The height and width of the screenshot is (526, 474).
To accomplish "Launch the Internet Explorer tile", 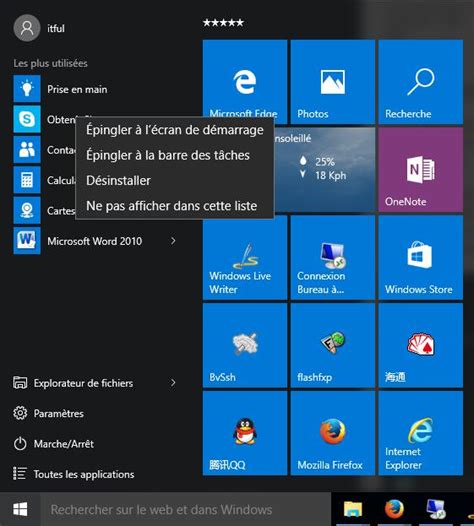I will [x=421, y=433].
